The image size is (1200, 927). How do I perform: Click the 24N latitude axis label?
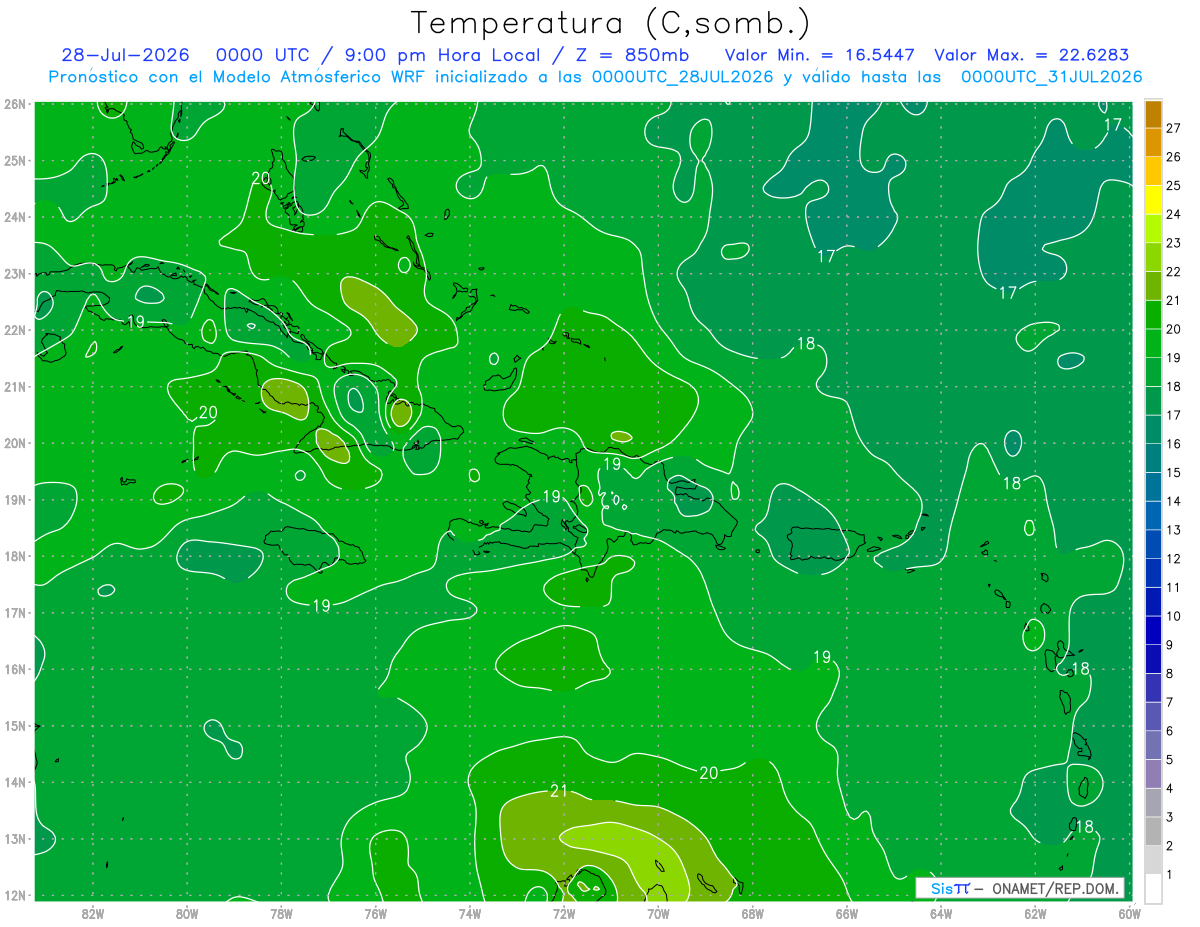coord(14,217)
